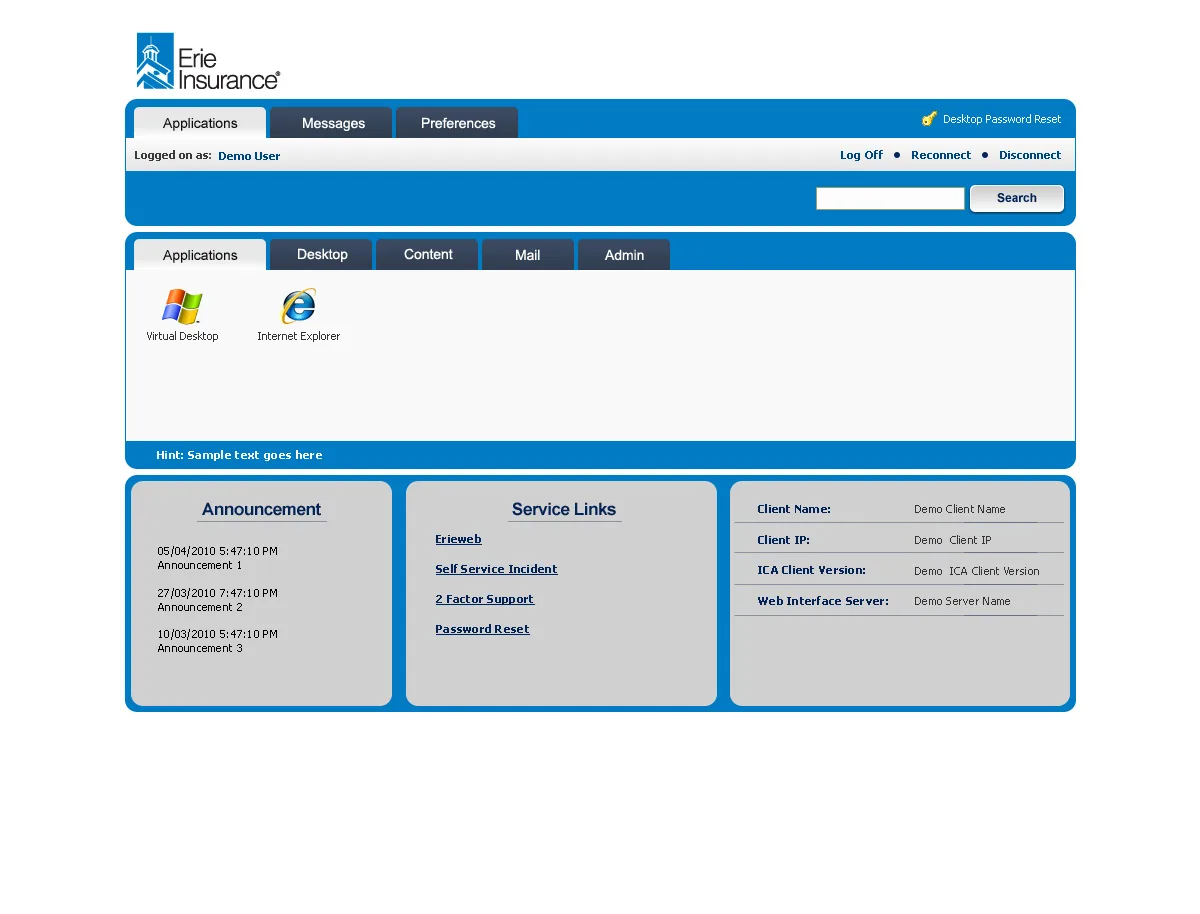Click the Disconnect link
Screen dimensions: 1200x914
click(1030, 155)
